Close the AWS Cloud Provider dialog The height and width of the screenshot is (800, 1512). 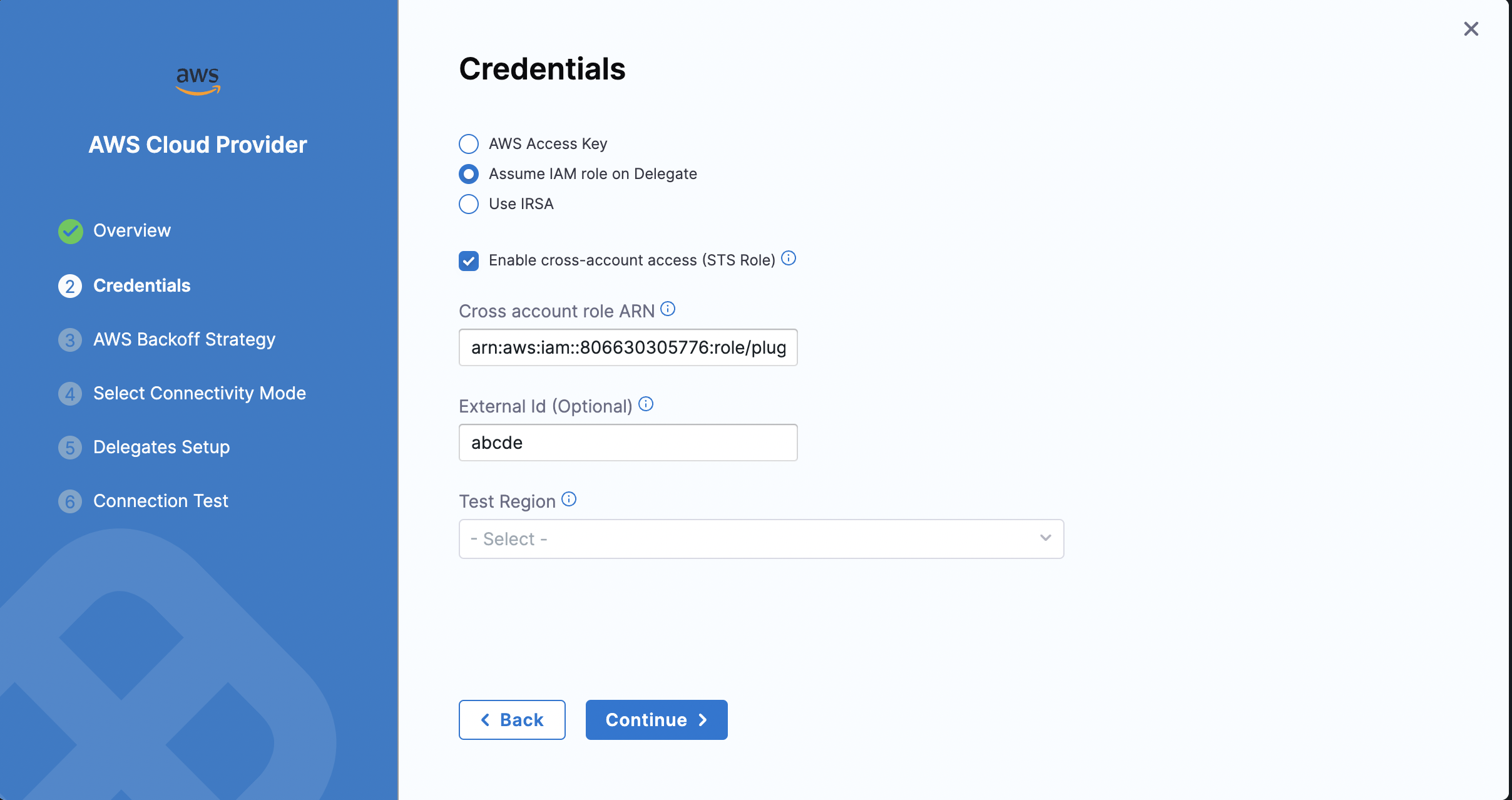point(1471,29)
